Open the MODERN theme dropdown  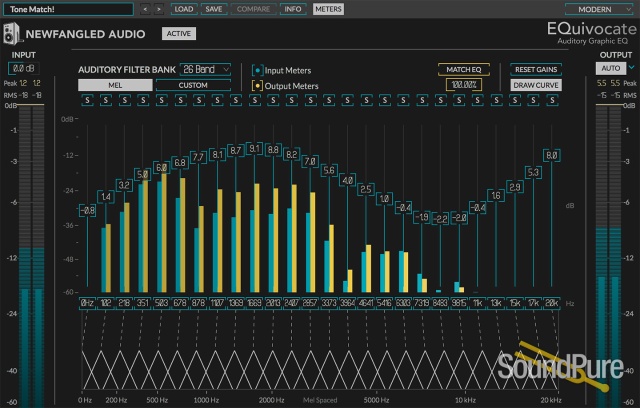click(x=601, y=8)
